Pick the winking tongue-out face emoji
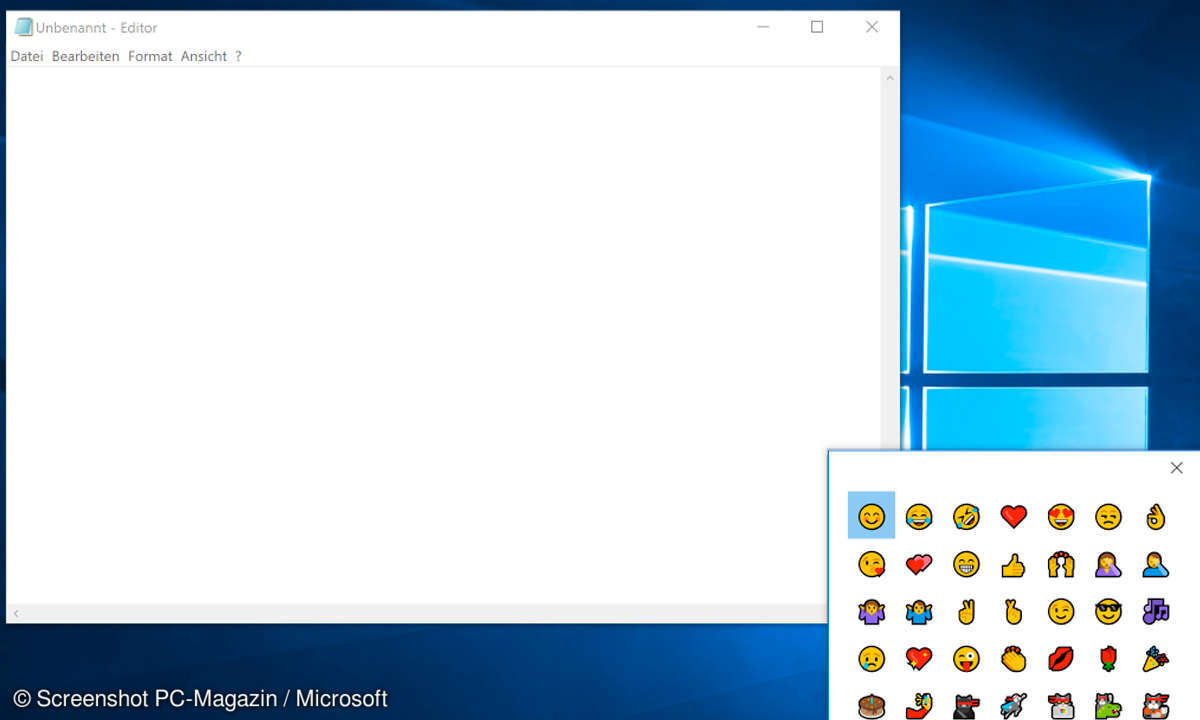Viewport: 1200px width, 720px height. coord(966,658)
